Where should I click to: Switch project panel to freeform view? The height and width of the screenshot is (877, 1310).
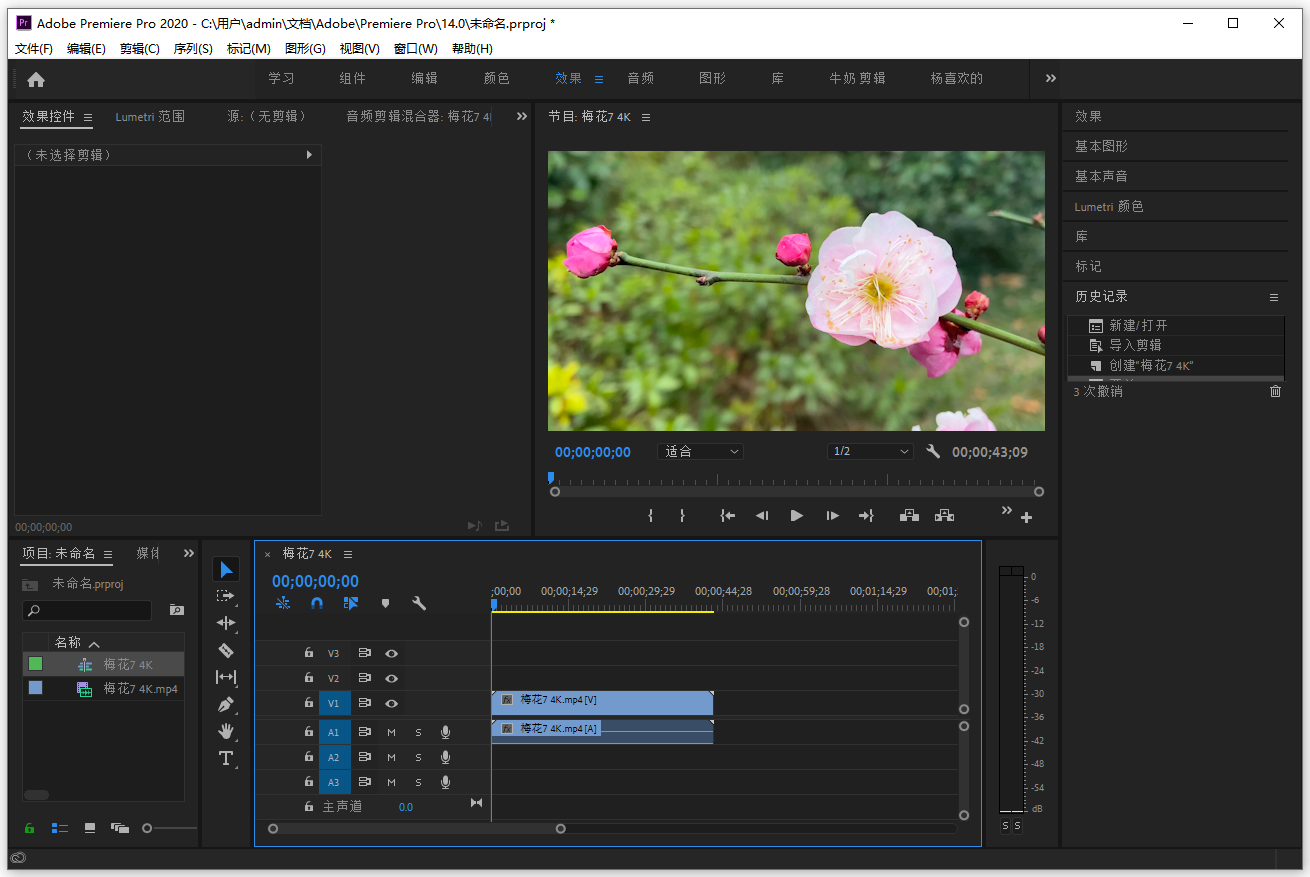[120, 828]
